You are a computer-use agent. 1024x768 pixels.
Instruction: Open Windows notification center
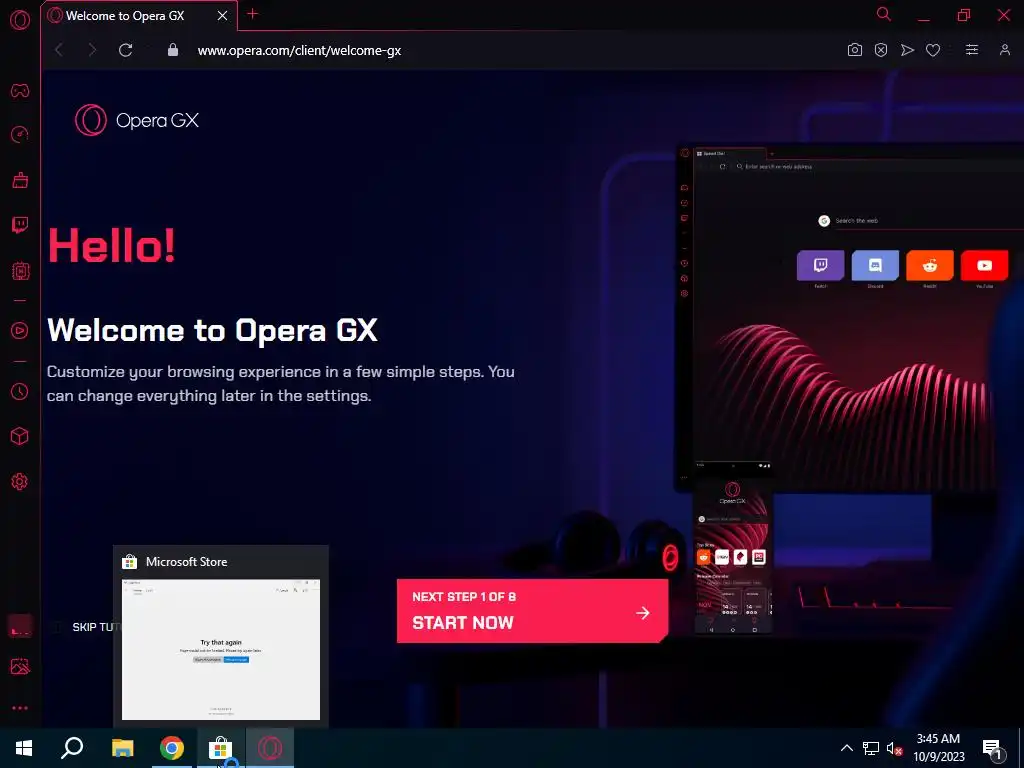993,749
